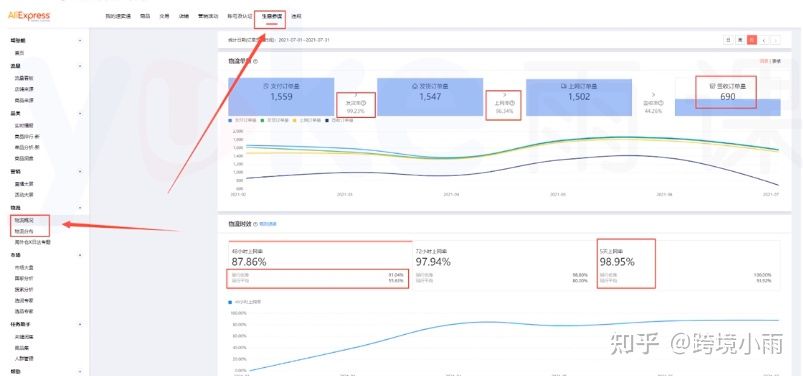Collapse the 品类 sidebar section

pos(80,113)
